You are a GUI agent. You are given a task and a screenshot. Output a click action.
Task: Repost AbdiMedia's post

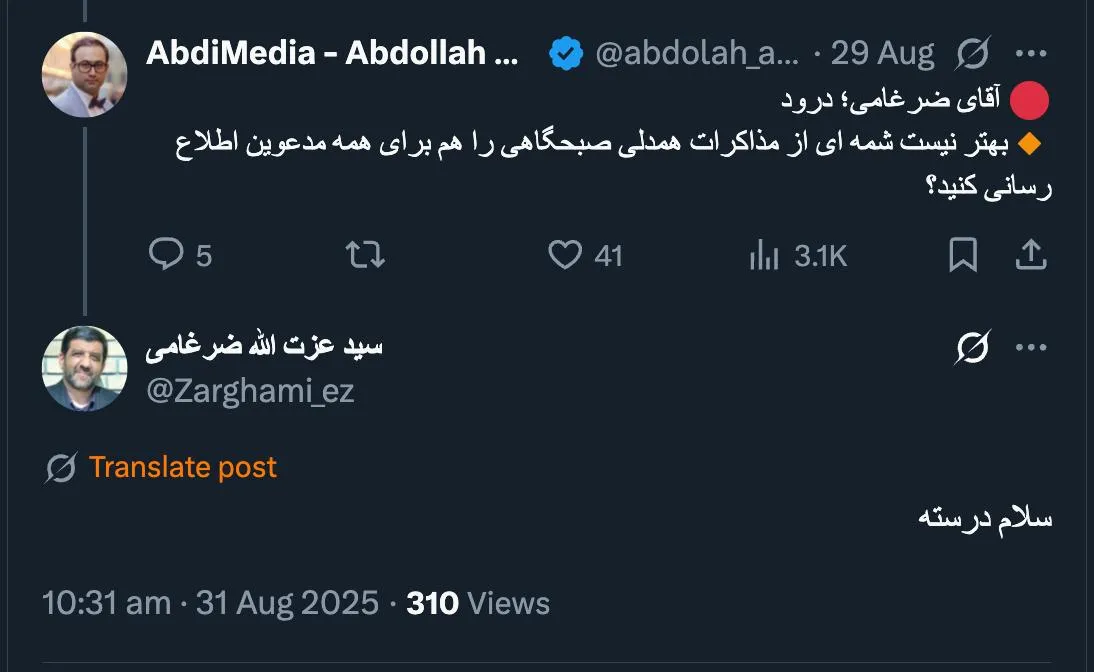(x=365, y=256)
